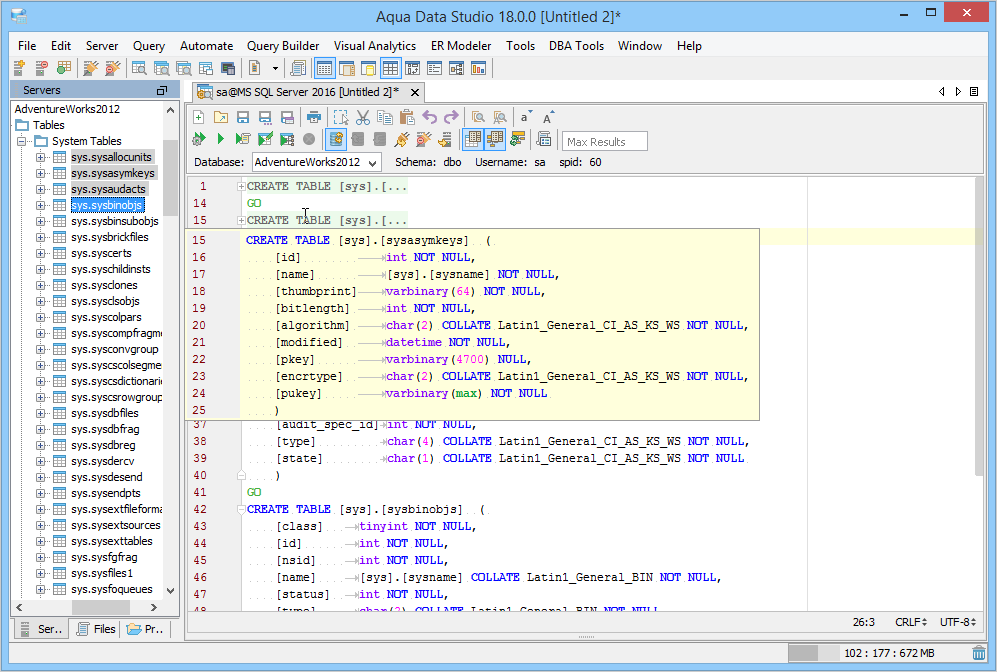Toggle the auto-commit toolbar button
The height and width of the screenshot is (672, 997).
click(x=337, y=139)
